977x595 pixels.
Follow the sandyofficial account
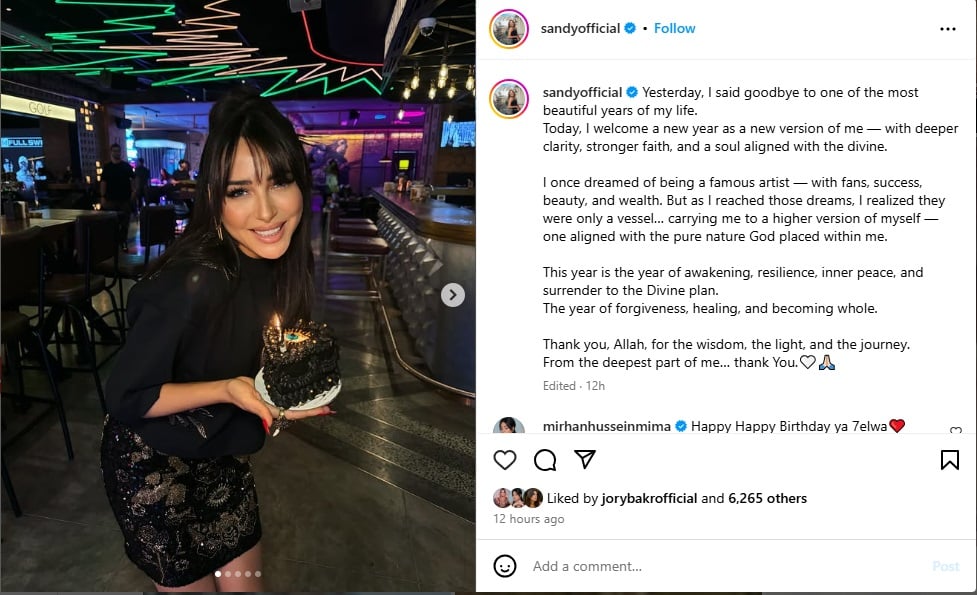674,29
